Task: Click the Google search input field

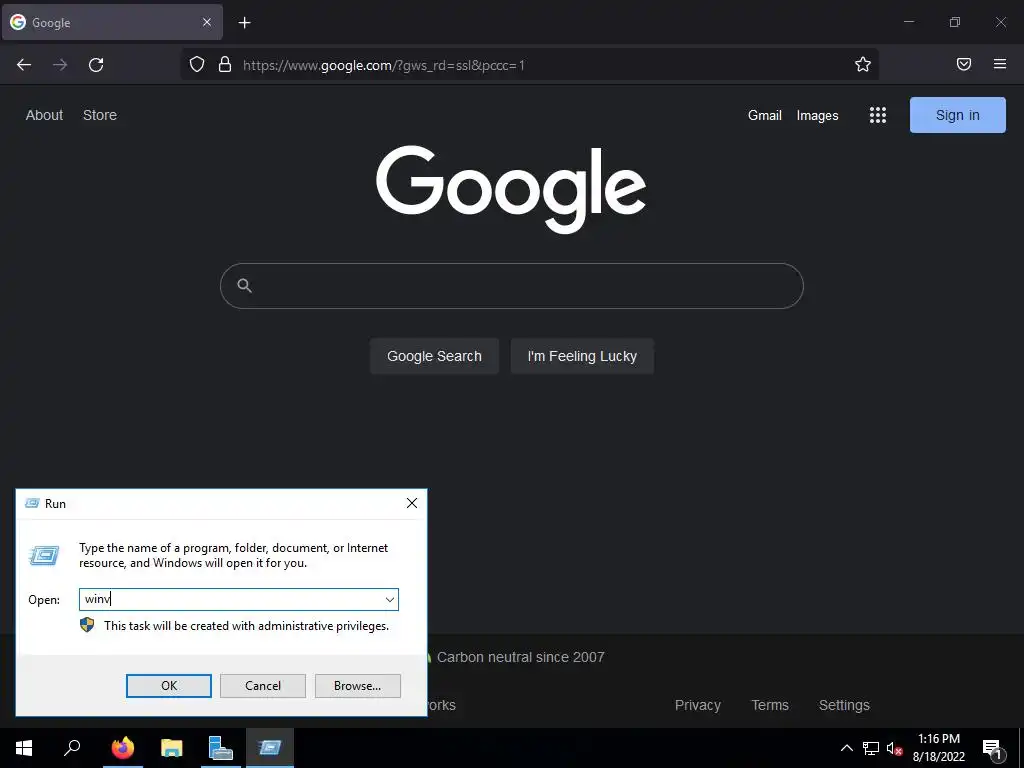Action: (x=511, y=286)
